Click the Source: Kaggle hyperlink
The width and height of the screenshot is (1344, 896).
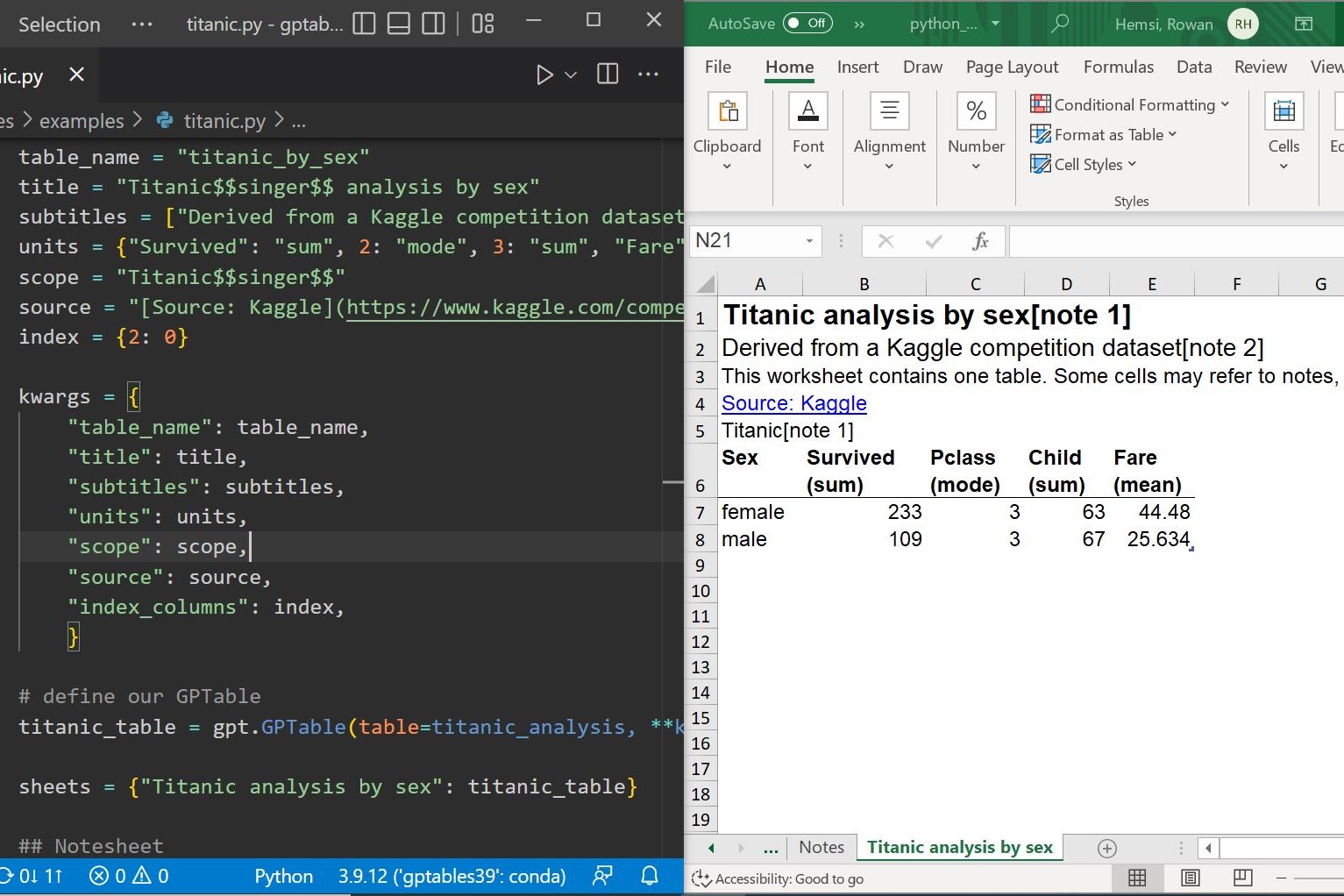click(x=793, y=403)
